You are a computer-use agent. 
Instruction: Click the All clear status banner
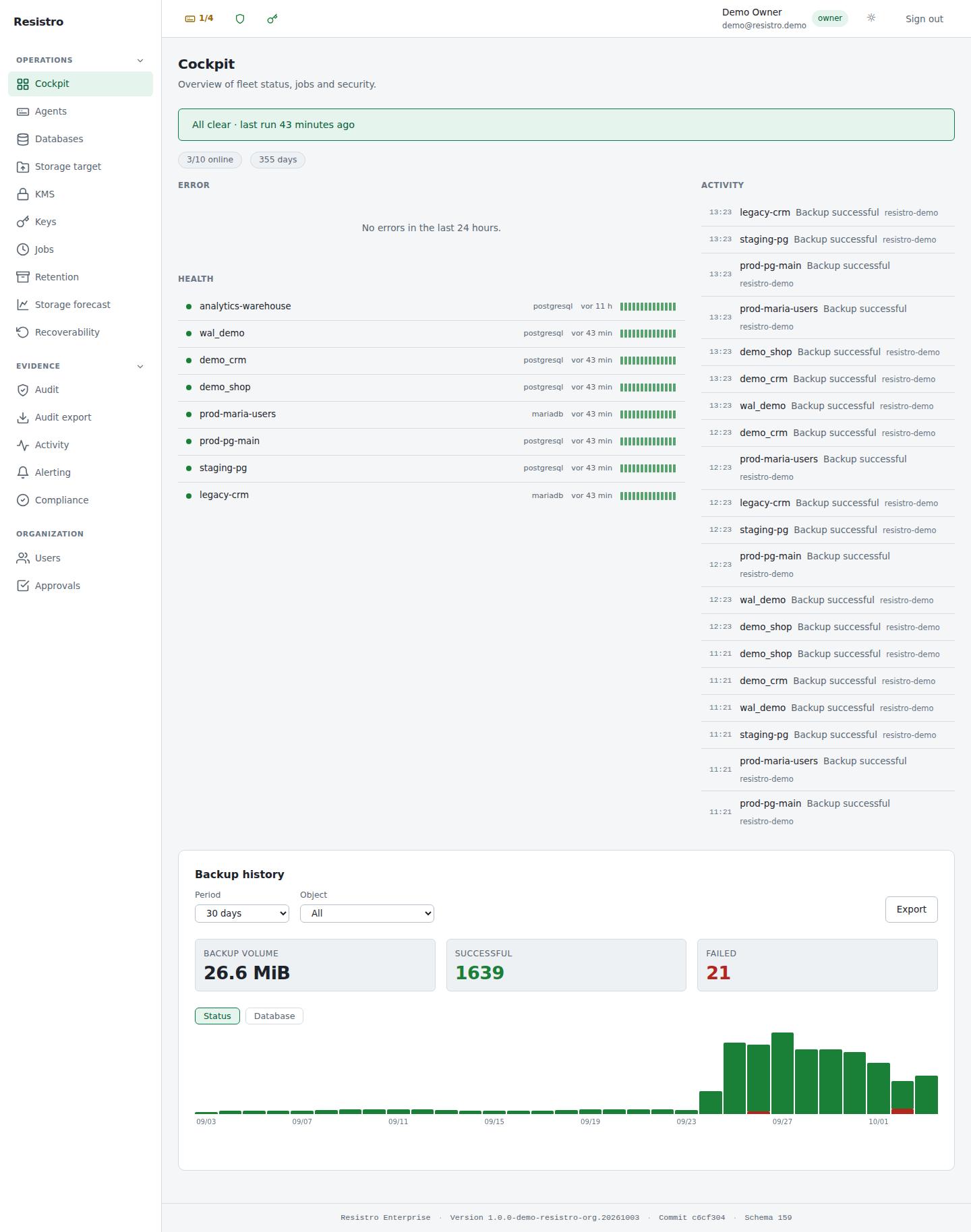click(566, 125)
